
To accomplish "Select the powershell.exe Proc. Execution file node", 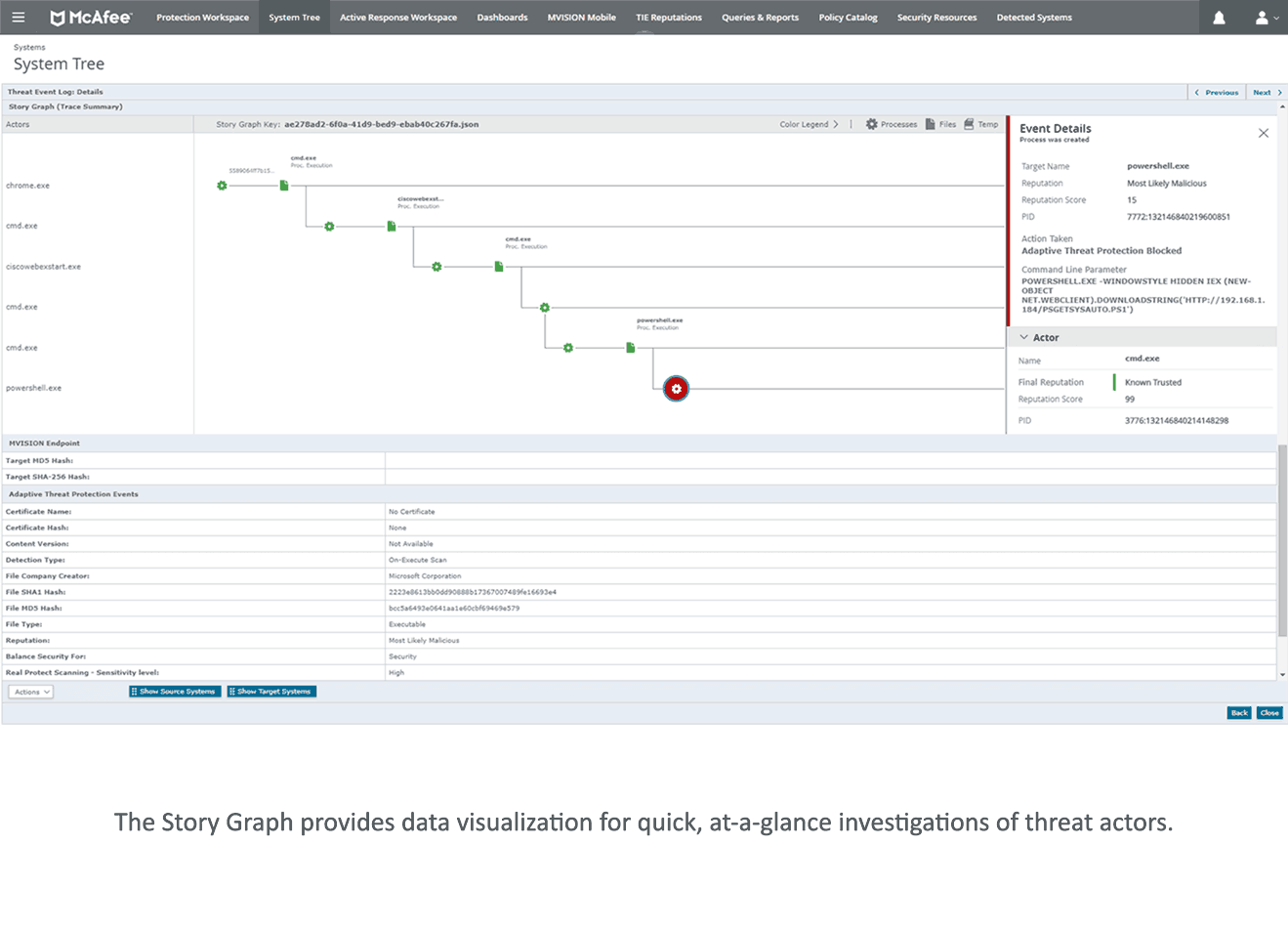I will pos(631,348).
